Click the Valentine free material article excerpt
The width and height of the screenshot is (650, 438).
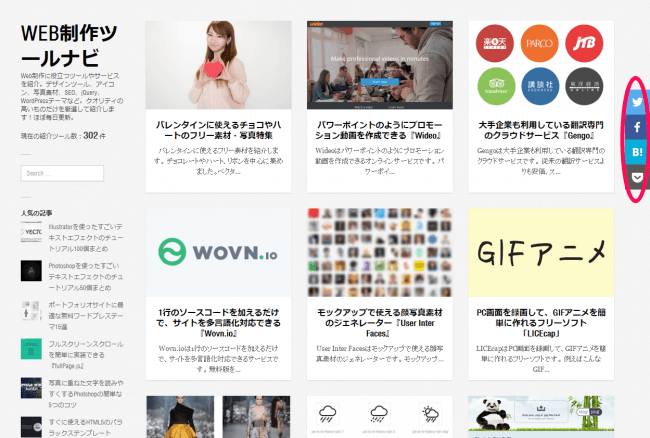click(x=218, y=161)
